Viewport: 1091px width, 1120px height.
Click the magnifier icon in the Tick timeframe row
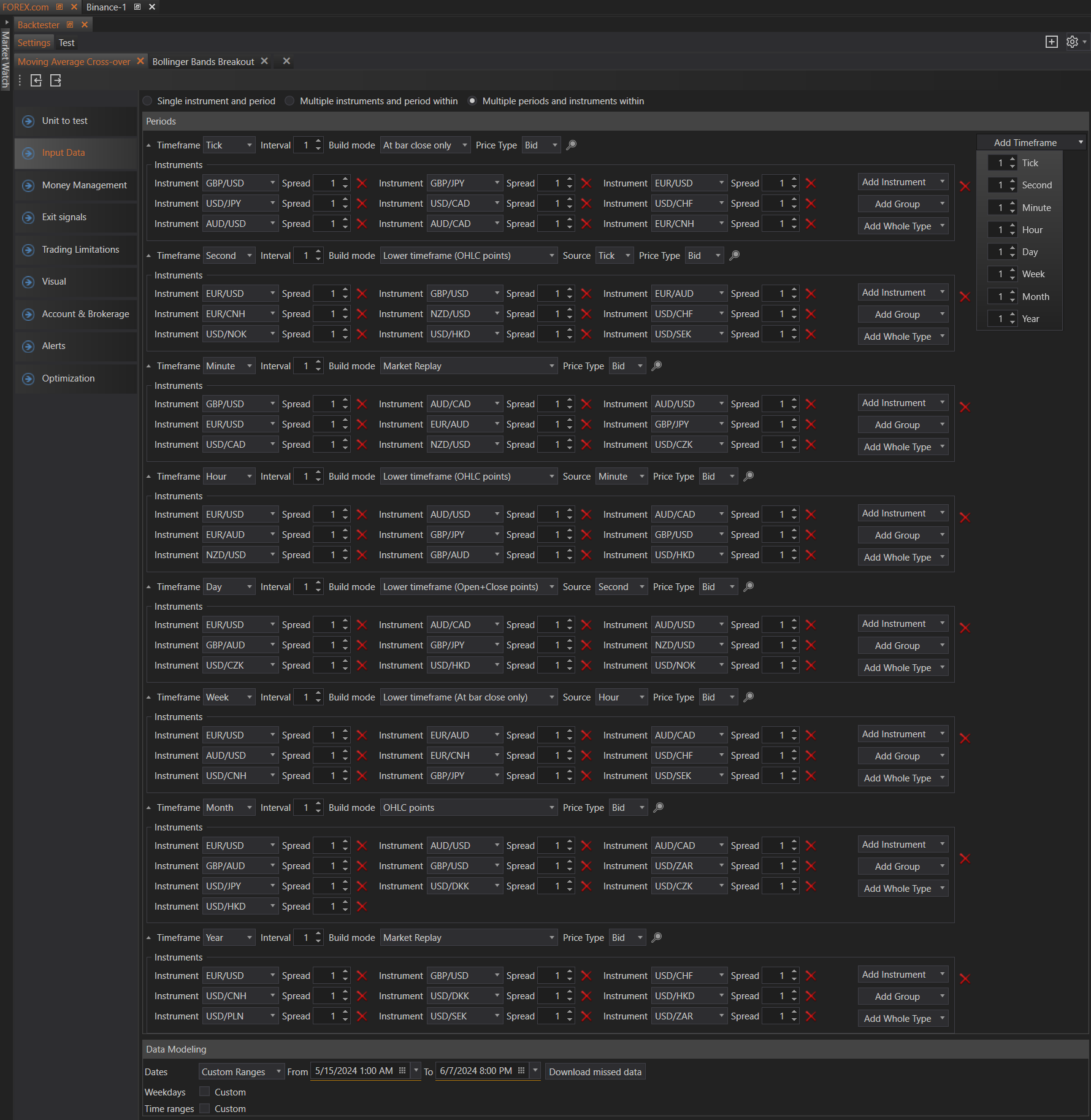click(x=571, y=145)
